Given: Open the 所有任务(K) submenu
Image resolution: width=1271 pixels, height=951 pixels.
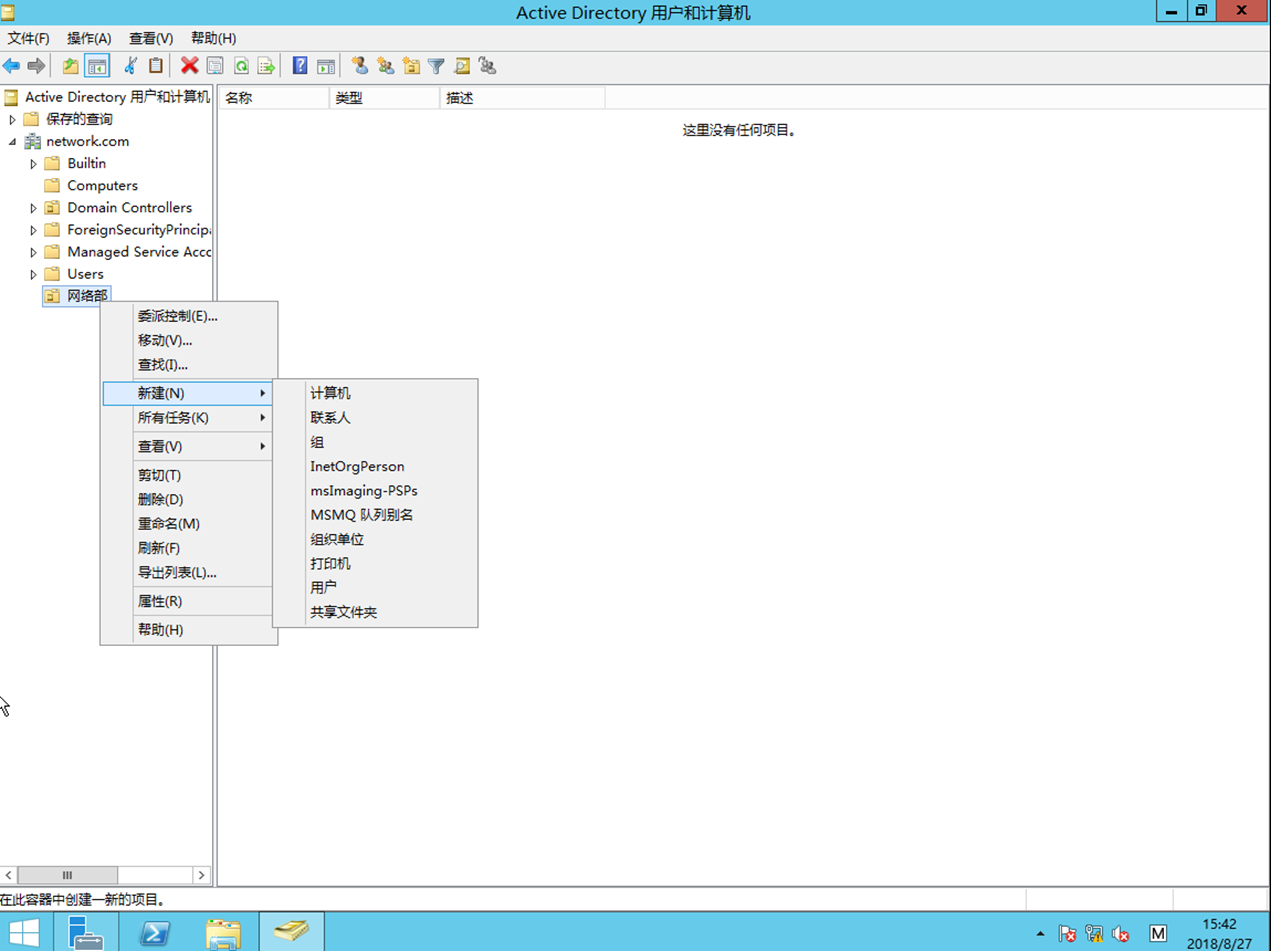Looking at the screenshot, I should (188, 418).
